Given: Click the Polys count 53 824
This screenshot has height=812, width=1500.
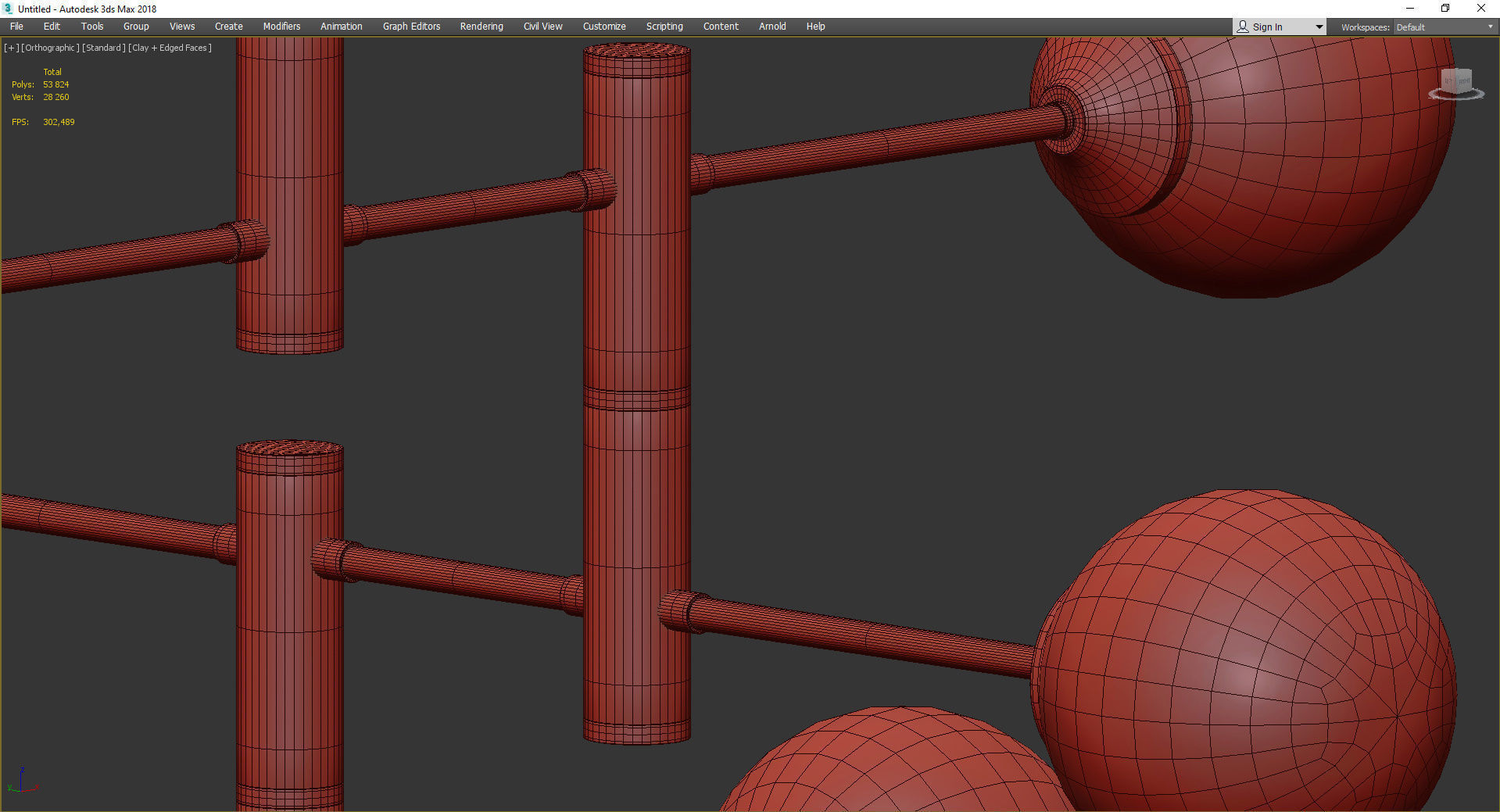Looking at the screenshot, I should click(x=55, y=84).
